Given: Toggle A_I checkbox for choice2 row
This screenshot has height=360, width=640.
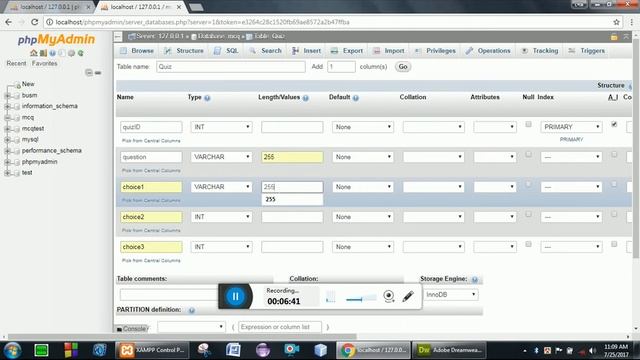Looking at the screenshot, I should pos(614,214).
